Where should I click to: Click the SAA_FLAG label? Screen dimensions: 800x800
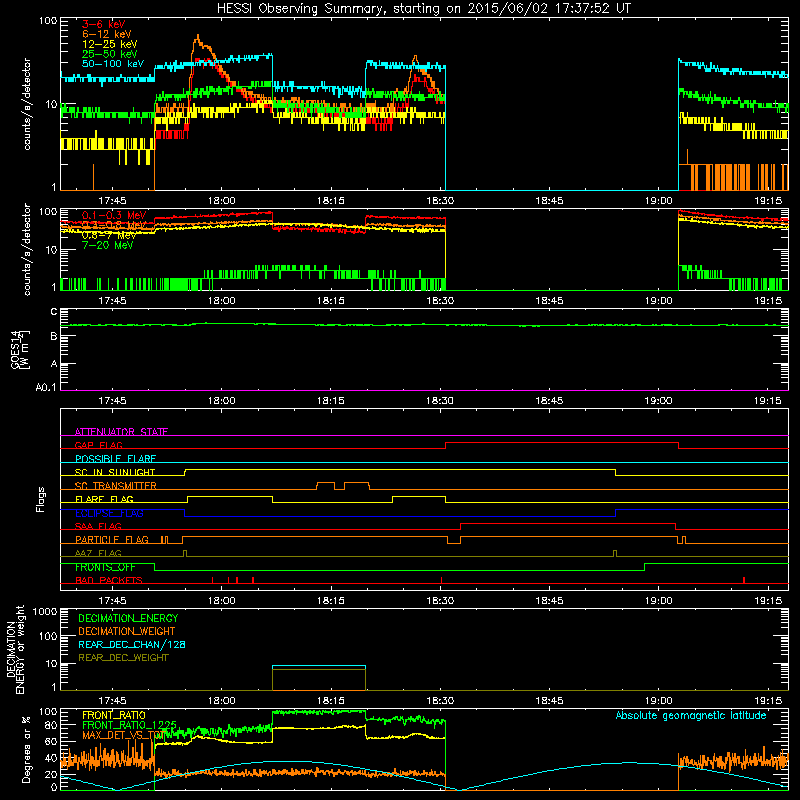click(x=98, y=527)
